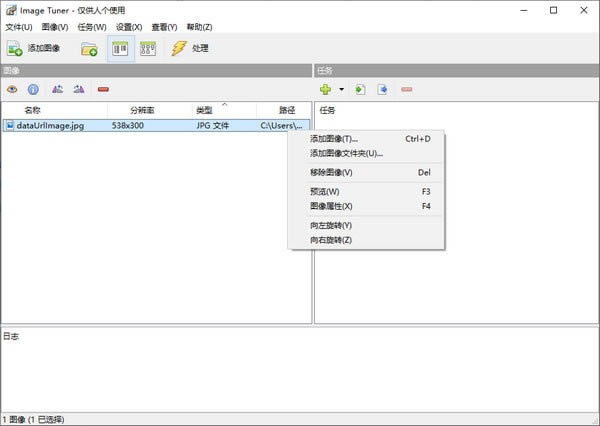The image size is (600, 426).
Task: Switch to thumbnails view icon
Action: click(x=148, y=49)
